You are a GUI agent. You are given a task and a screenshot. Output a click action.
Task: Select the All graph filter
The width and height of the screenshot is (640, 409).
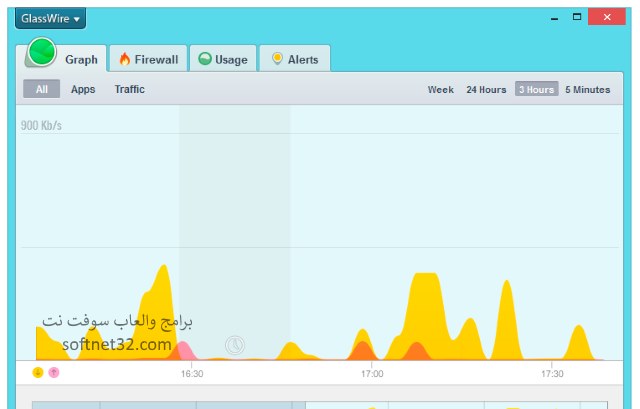42,89
